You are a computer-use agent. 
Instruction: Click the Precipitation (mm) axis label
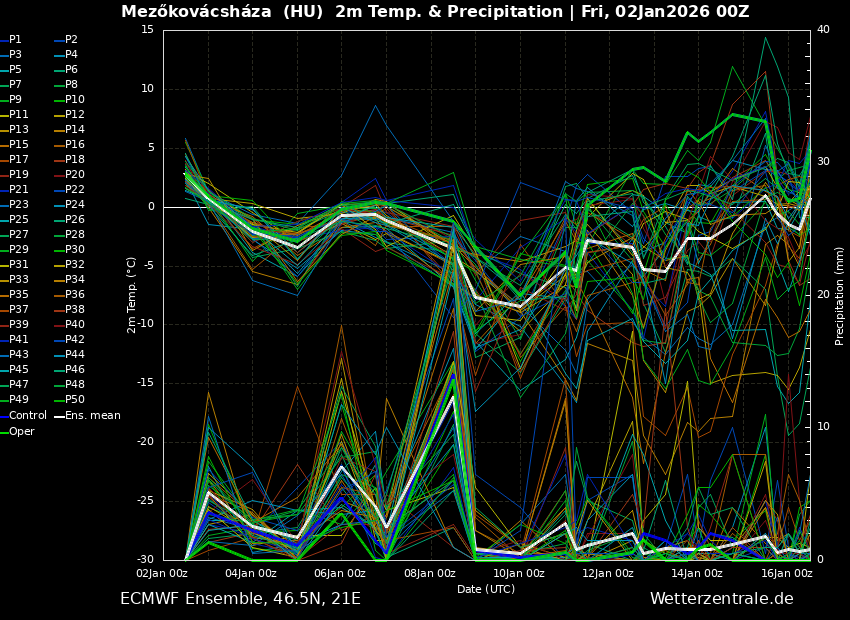pyautogui.click(x=840, y=296)
